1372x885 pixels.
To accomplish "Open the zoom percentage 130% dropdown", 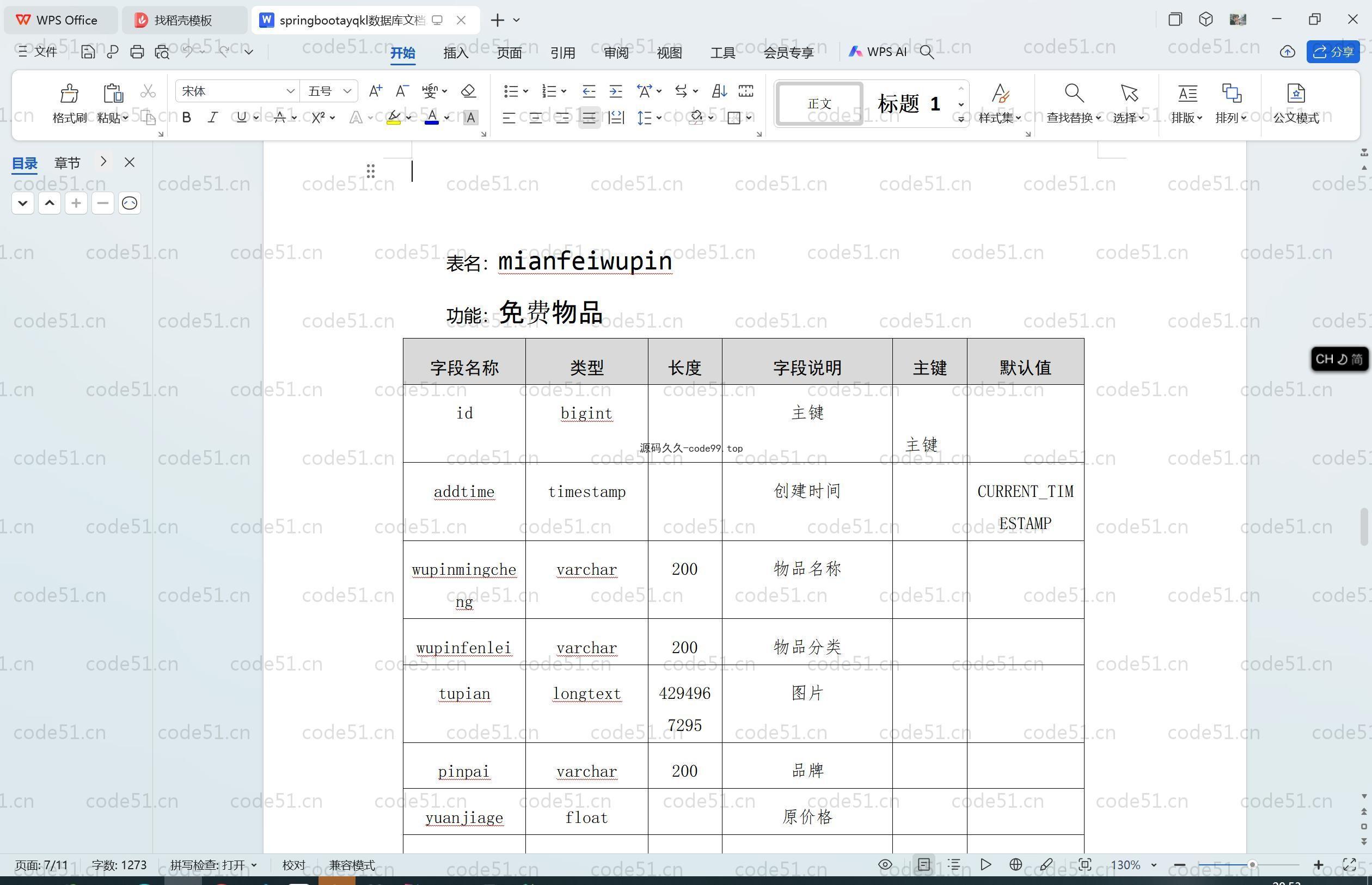I will pyautogui.click(x=1154, y=864).
